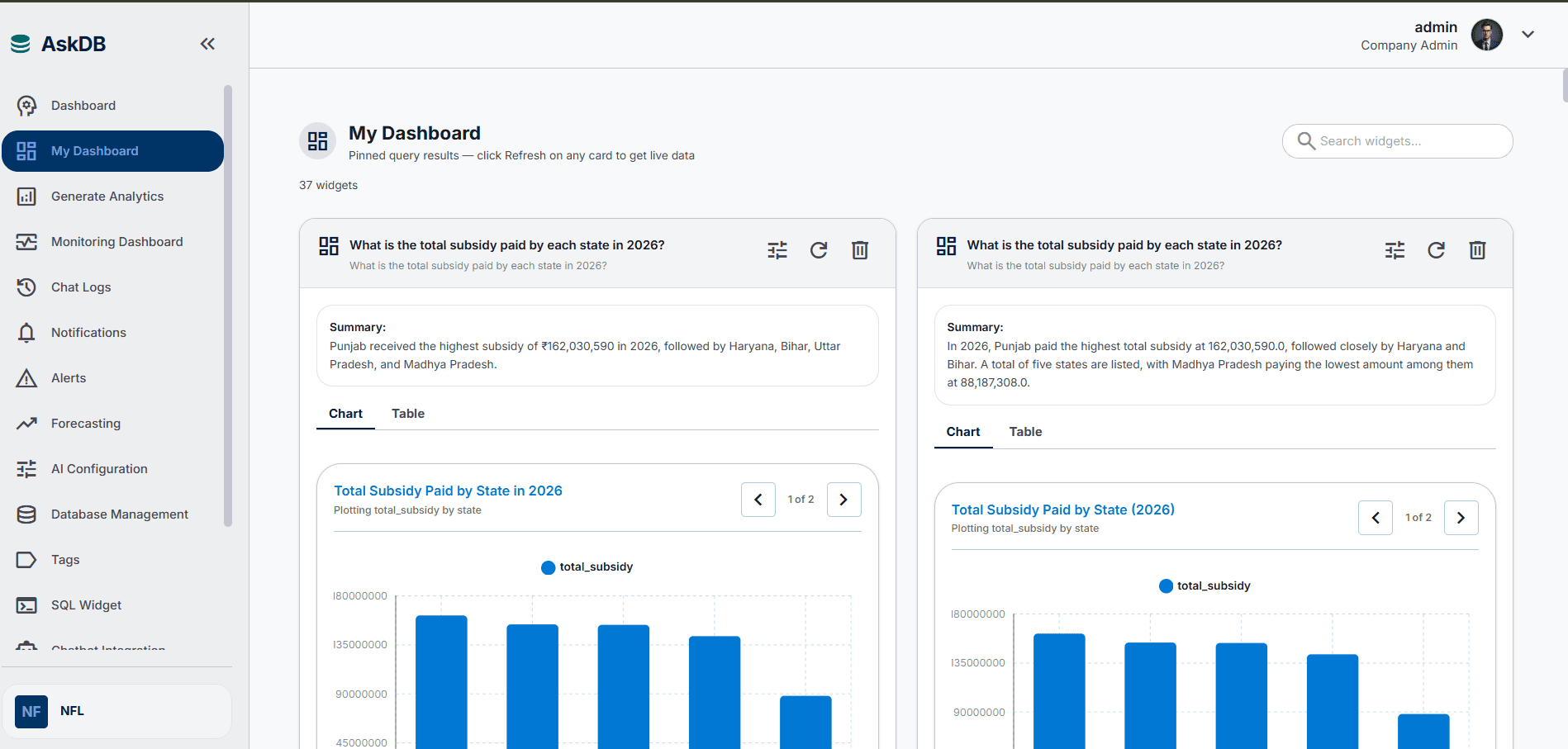Click the left widget title grid icon

click(329, 246)
